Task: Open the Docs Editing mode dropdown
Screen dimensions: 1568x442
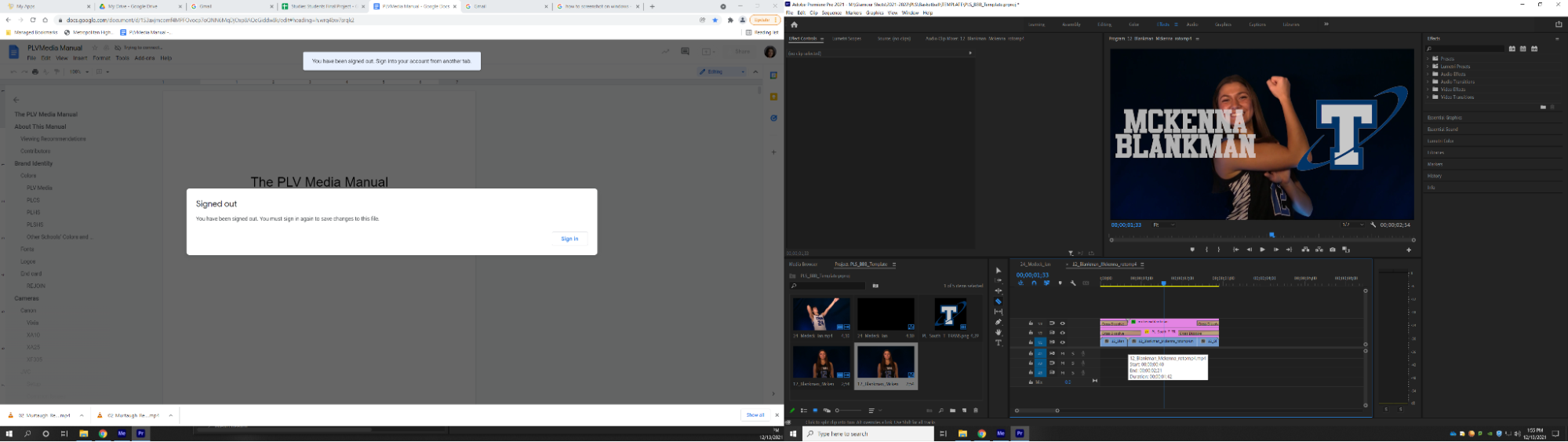Action: tap(722, 71)
